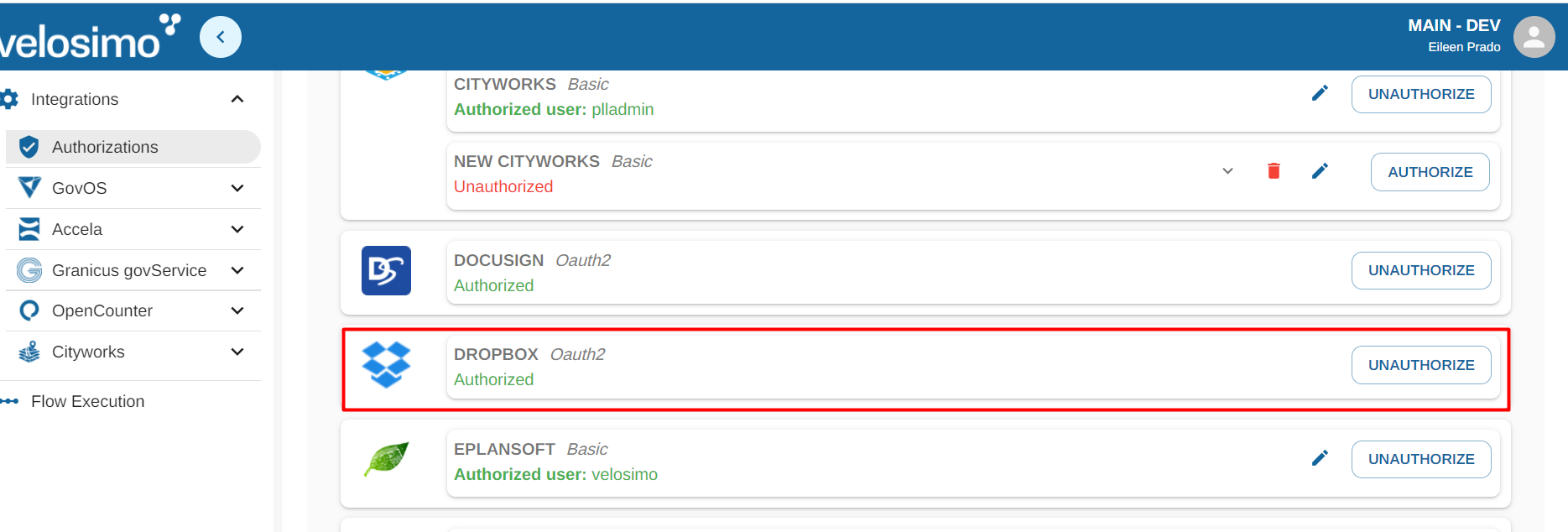This screenshot has width=1568, height=532.
Task: Unauthorize the DROPBOX integration
Action: coord(1421,365)
